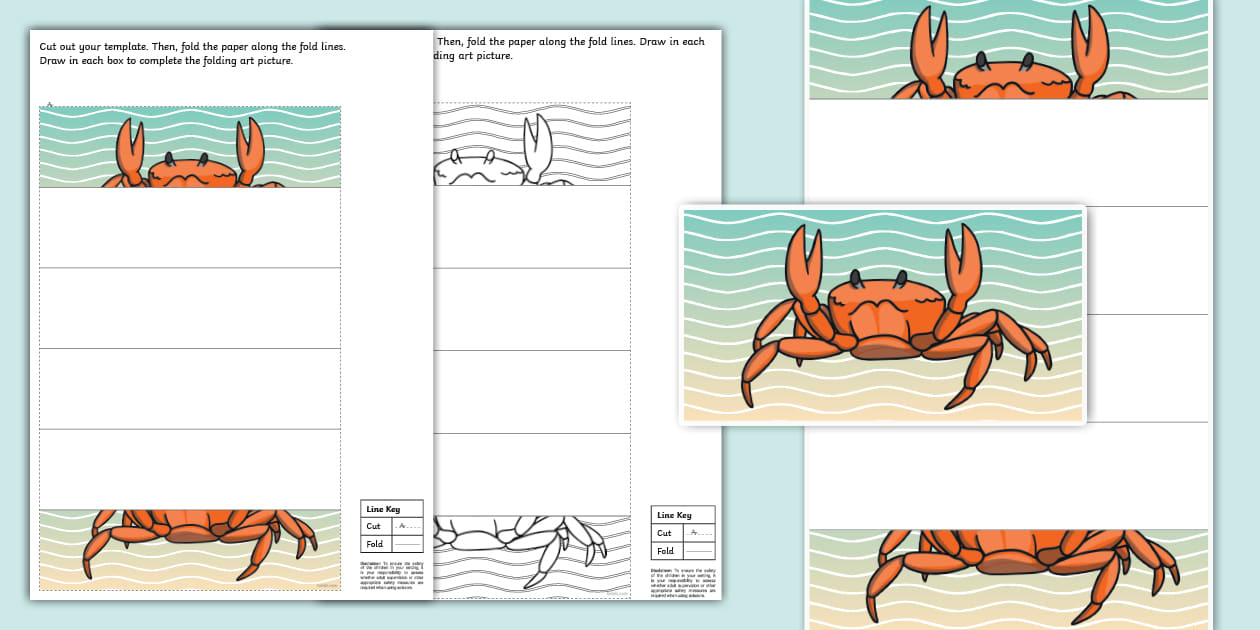
Task: Click the disclaimer text under the colour worksheet key
Action: point(391,573)
